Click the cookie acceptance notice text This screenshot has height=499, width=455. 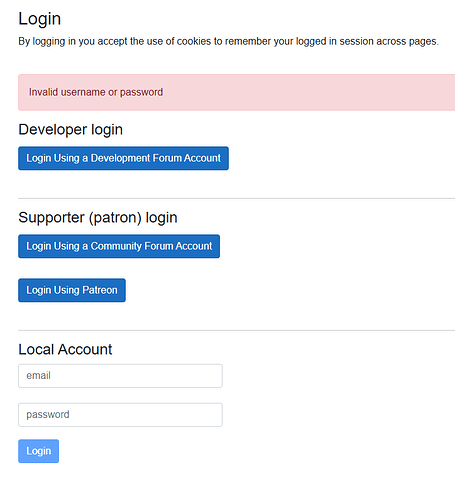click(x=228, y=41)
